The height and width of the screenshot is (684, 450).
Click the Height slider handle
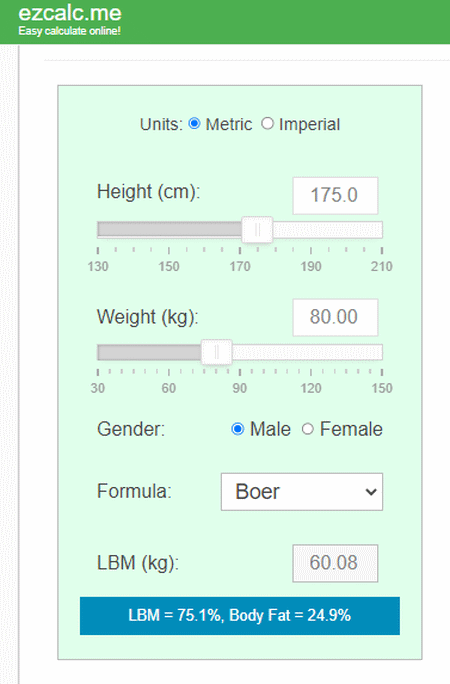coord(257,229)
